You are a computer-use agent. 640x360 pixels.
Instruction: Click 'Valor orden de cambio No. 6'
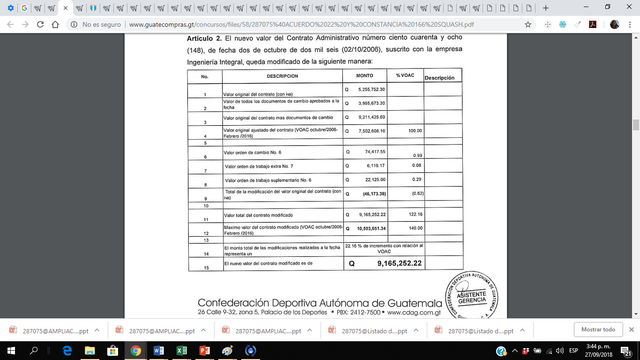point(252,152)
